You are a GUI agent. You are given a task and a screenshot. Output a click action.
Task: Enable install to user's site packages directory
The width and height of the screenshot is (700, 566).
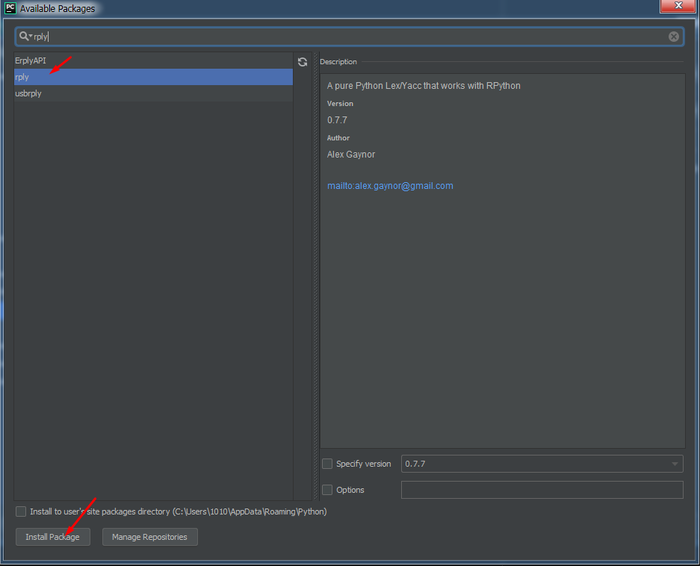pos(21,512)
